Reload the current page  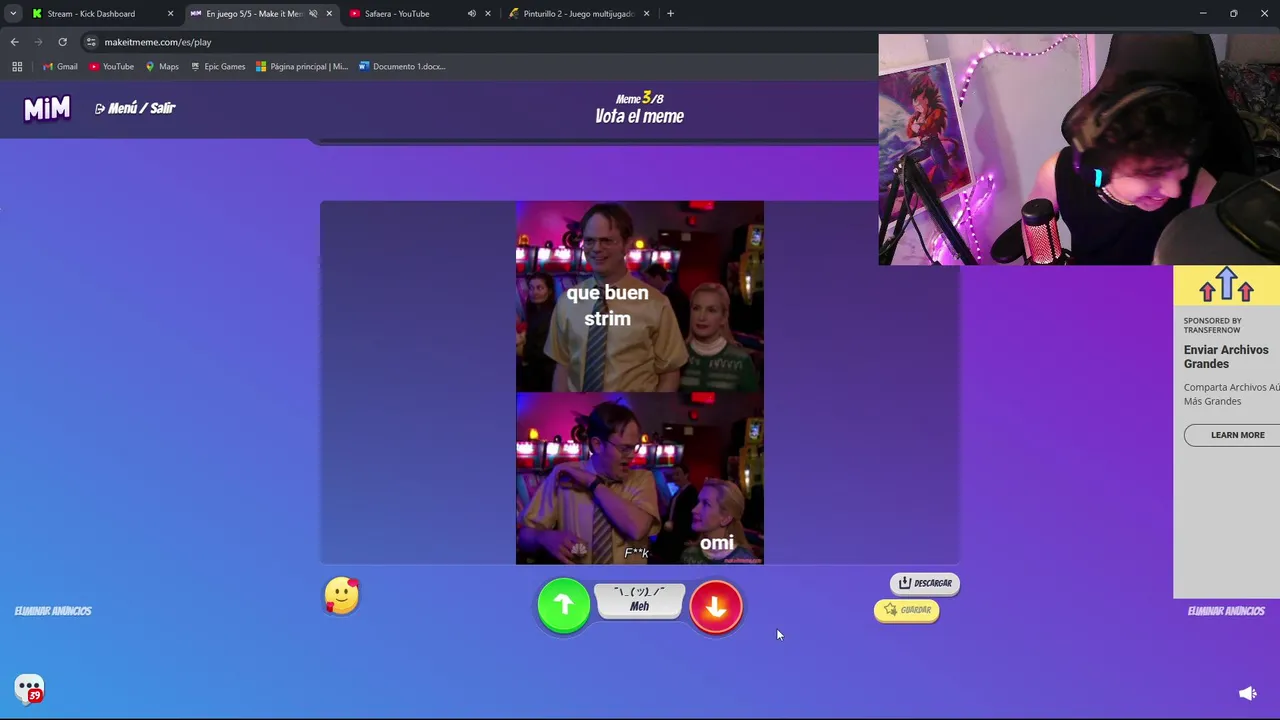coord(62,42)
